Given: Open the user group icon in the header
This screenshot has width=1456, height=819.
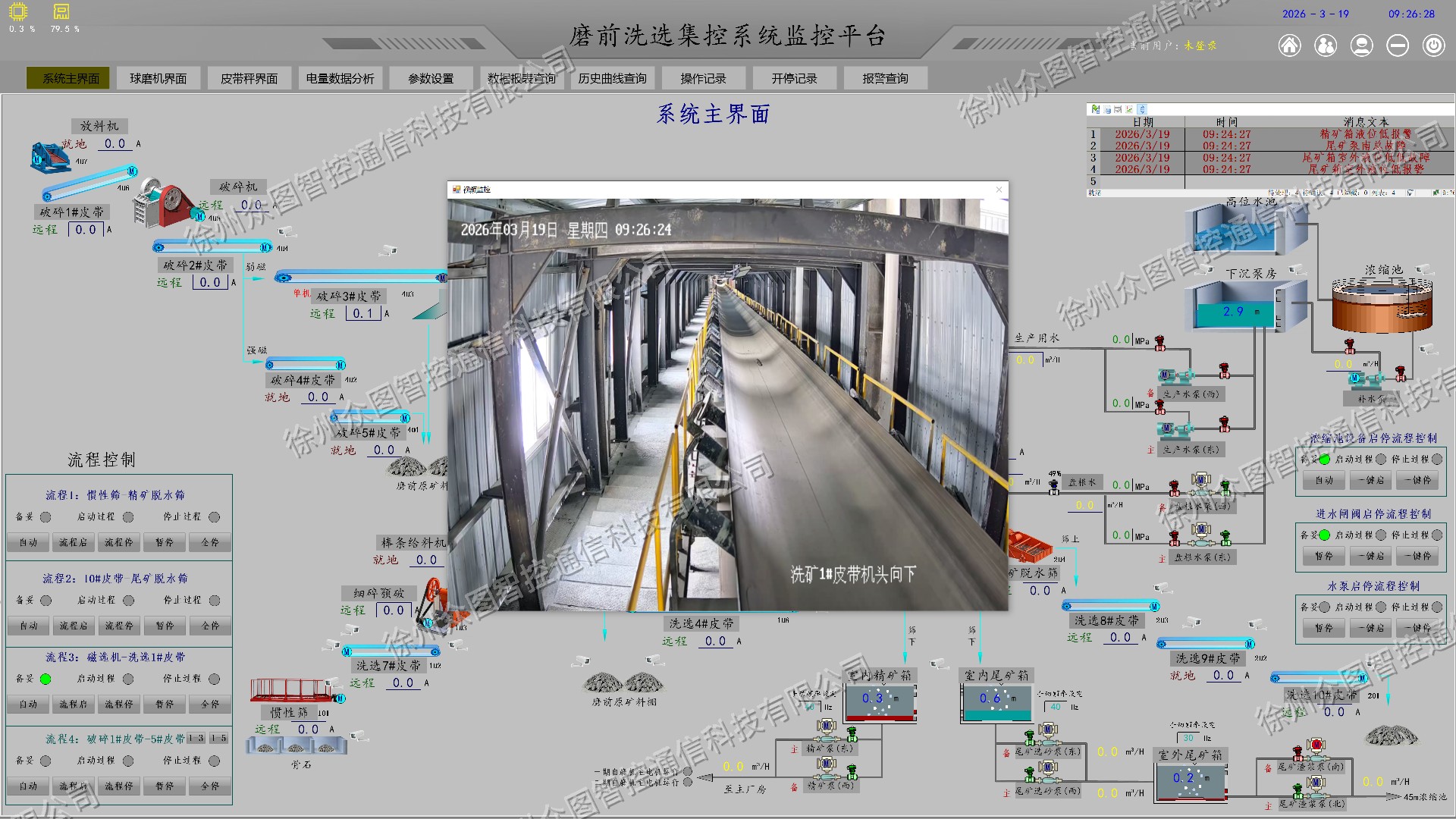Looking at the screenshot, I should point(1326,45).
